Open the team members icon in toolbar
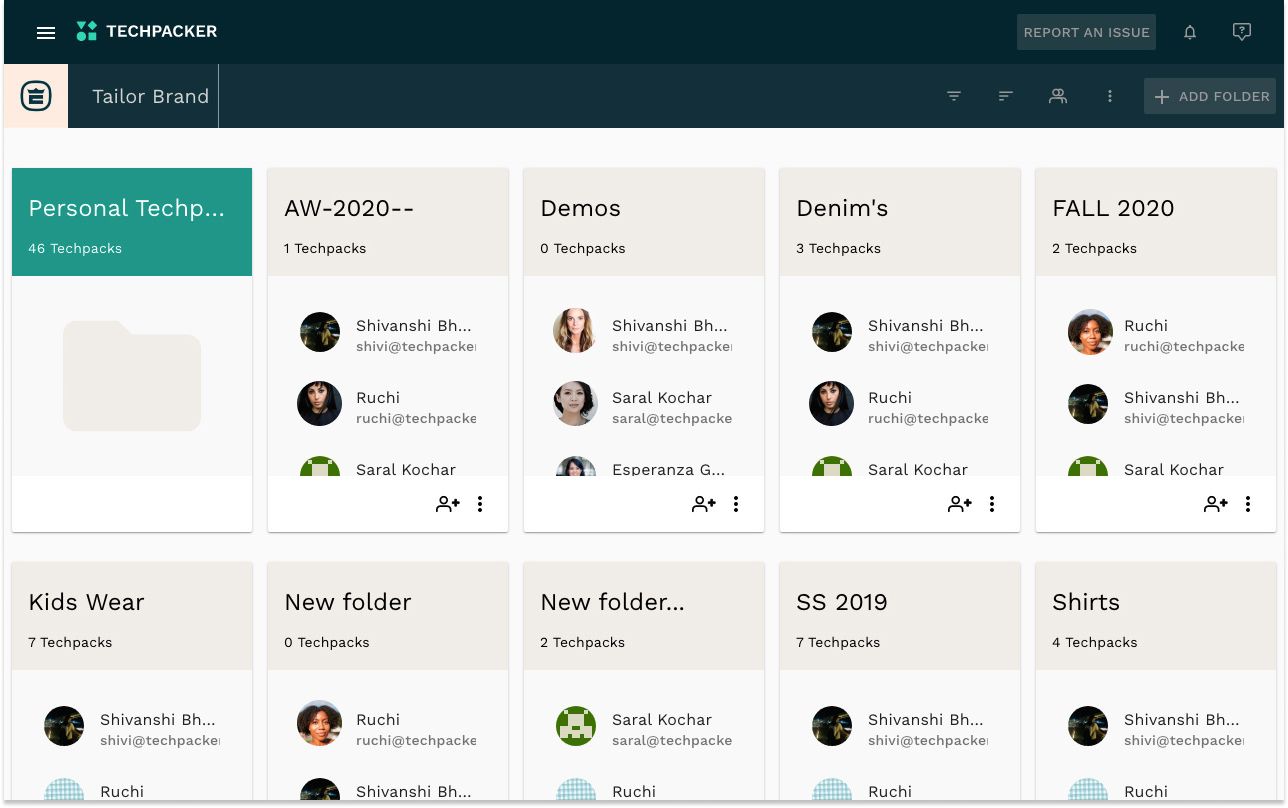The image size is (1288, 808). pos(1058,96)
